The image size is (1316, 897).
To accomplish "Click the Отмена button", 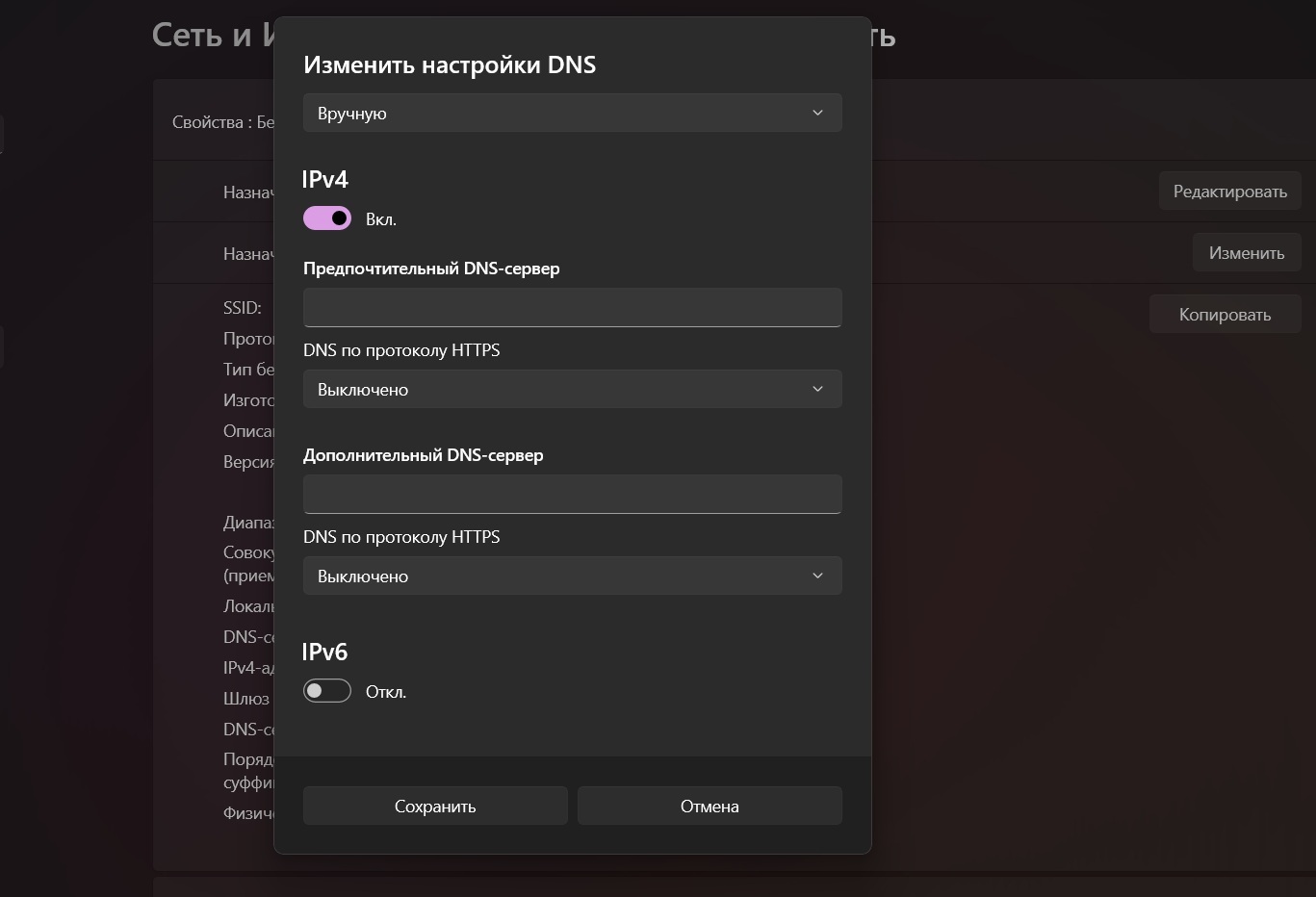I will coord(710,806).
